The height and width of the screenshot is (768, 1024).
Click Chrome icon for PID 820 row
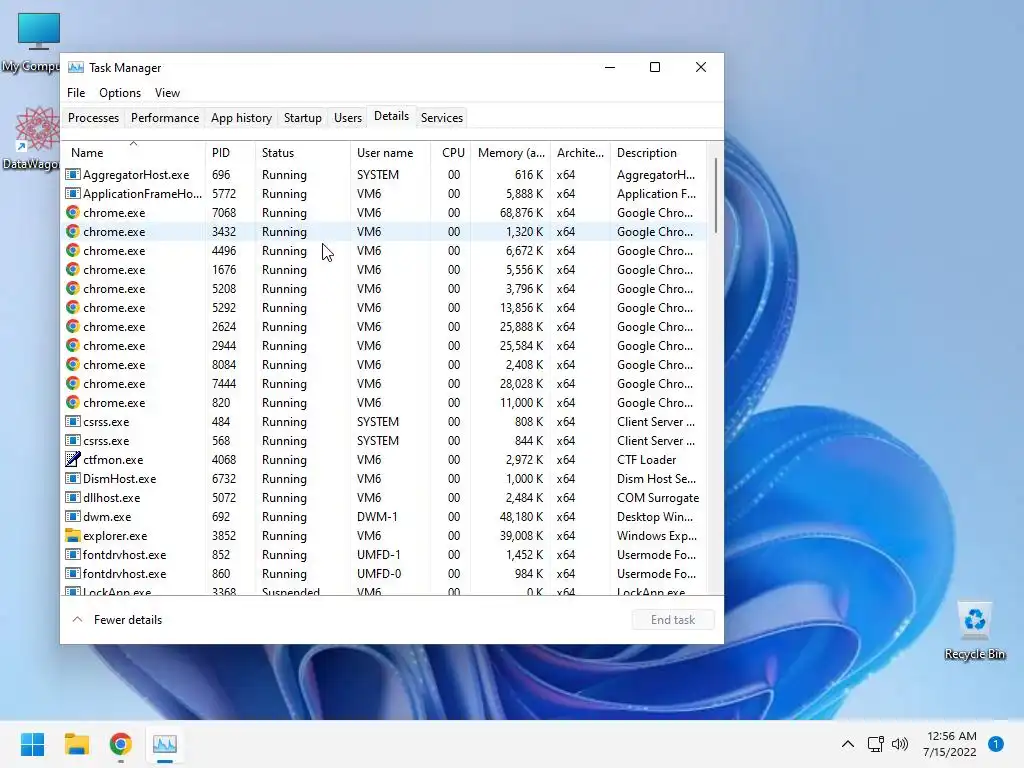tap(72, 402)
